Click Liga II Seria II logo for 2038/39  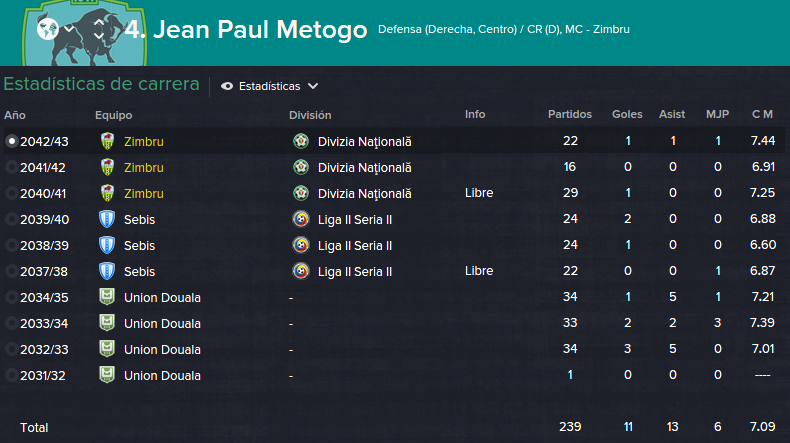click(x=301, y=245)
